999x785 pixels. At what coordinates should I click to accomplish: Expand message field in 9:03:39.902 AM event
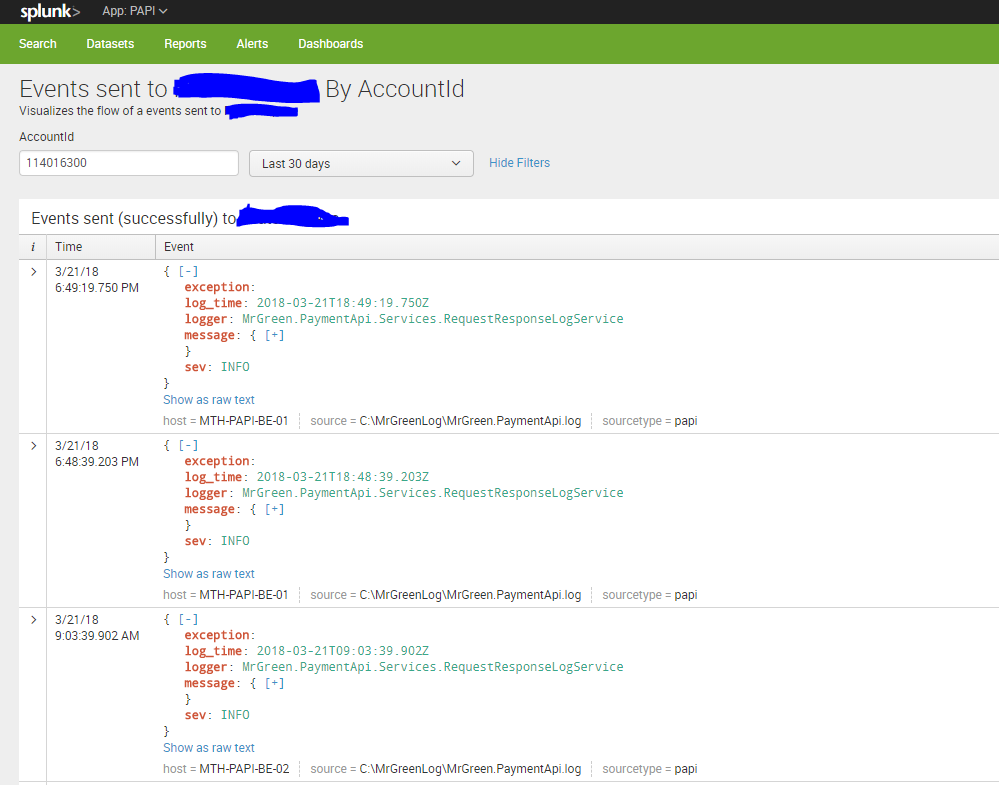tap(275, 683)
